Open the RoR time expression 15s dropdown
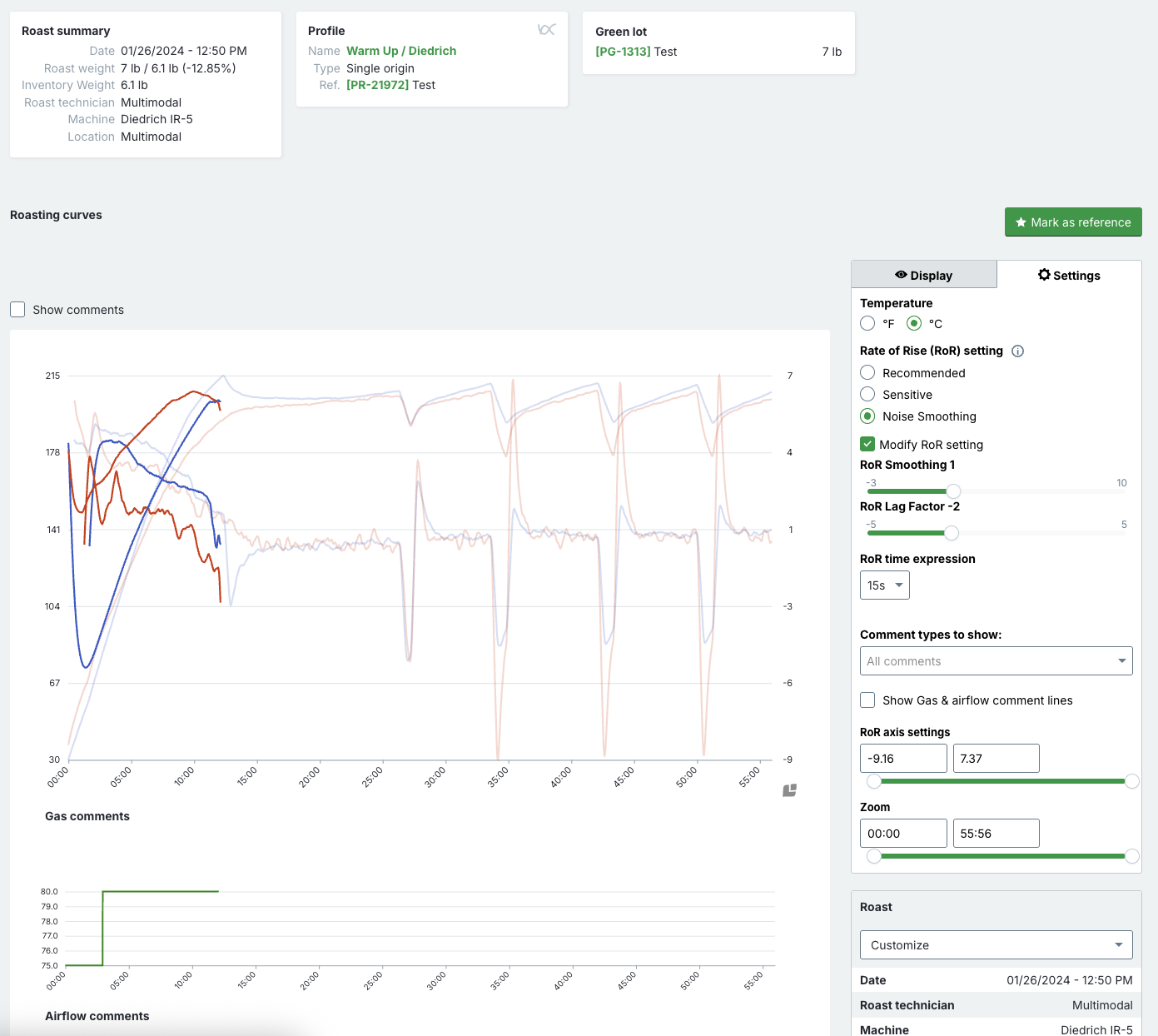This screenshot has height=1036, width=1158. pos(884,585)
